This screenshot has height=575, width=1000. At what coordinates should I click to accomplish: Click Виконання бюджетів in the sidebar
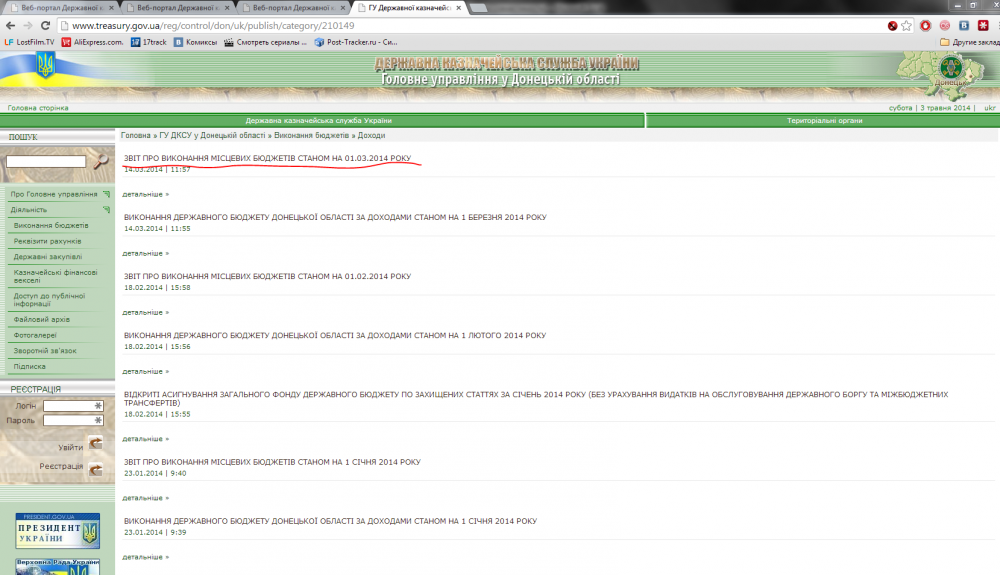[x=51, y=225]
